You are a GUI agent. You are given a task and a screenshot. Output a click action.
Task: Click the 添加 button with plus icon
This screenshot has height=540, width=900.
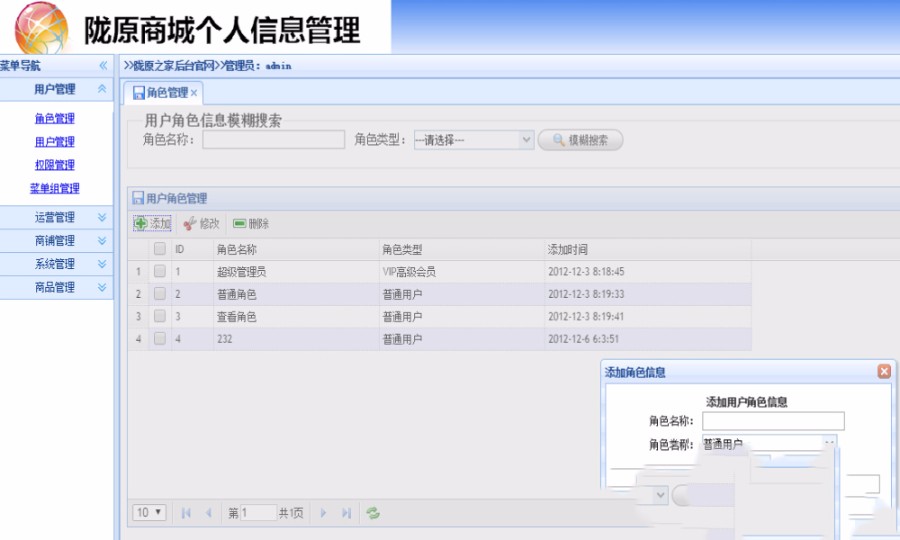coord(153,223)
